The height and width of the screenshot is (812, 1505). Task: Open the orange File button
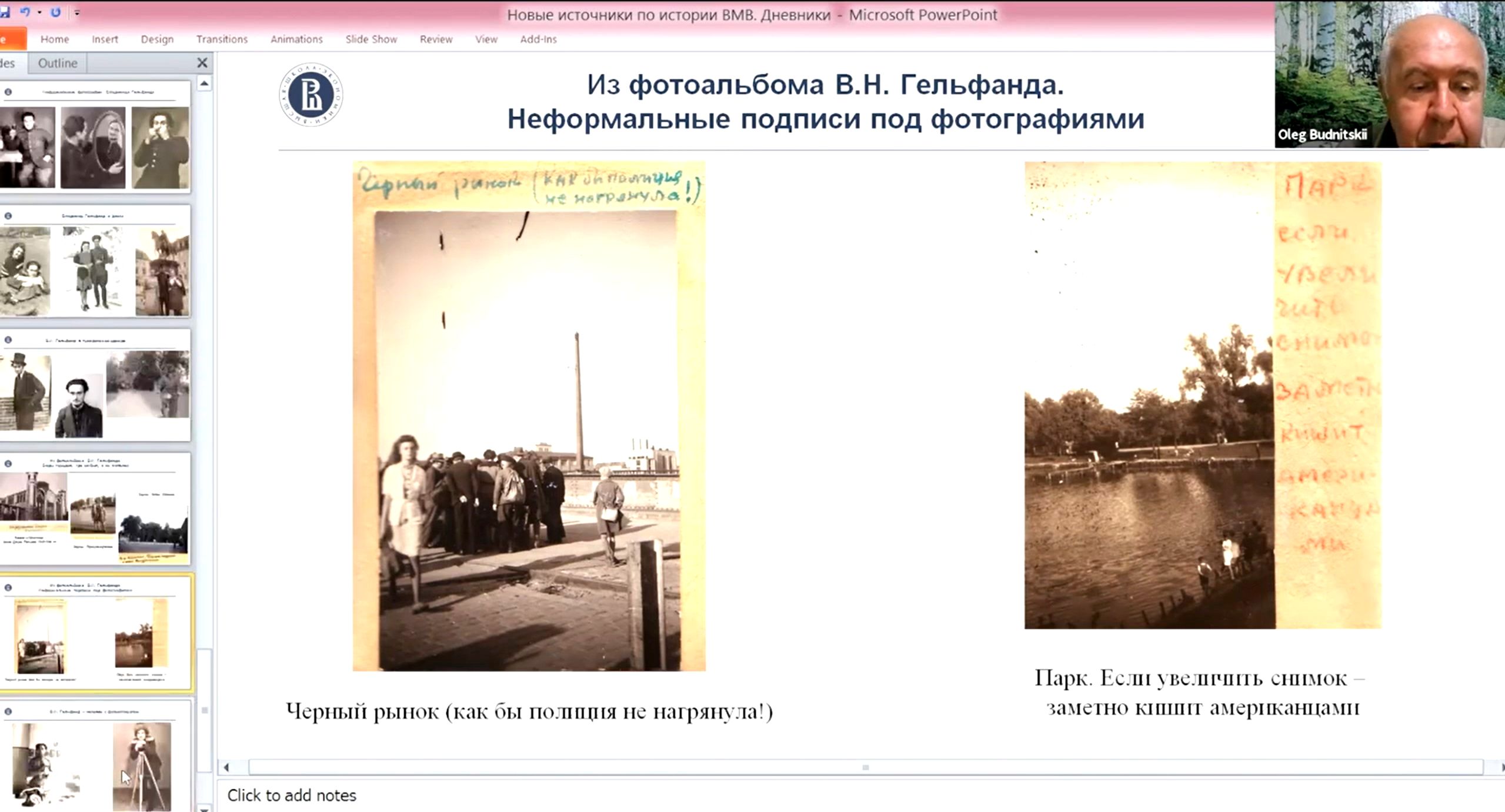point(11,39)
